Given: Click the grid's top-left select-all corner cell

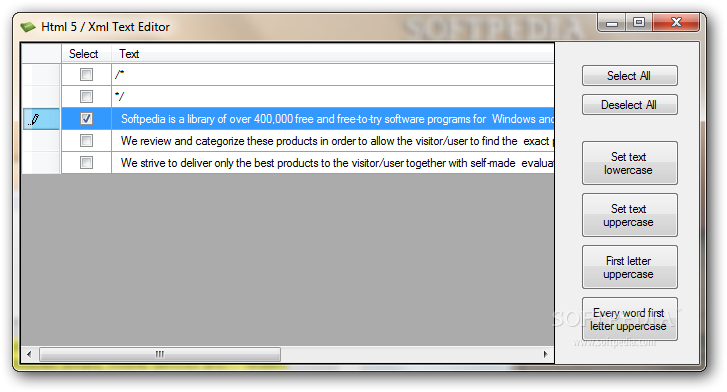Looking at the screenshot, I should pos(41,54).
